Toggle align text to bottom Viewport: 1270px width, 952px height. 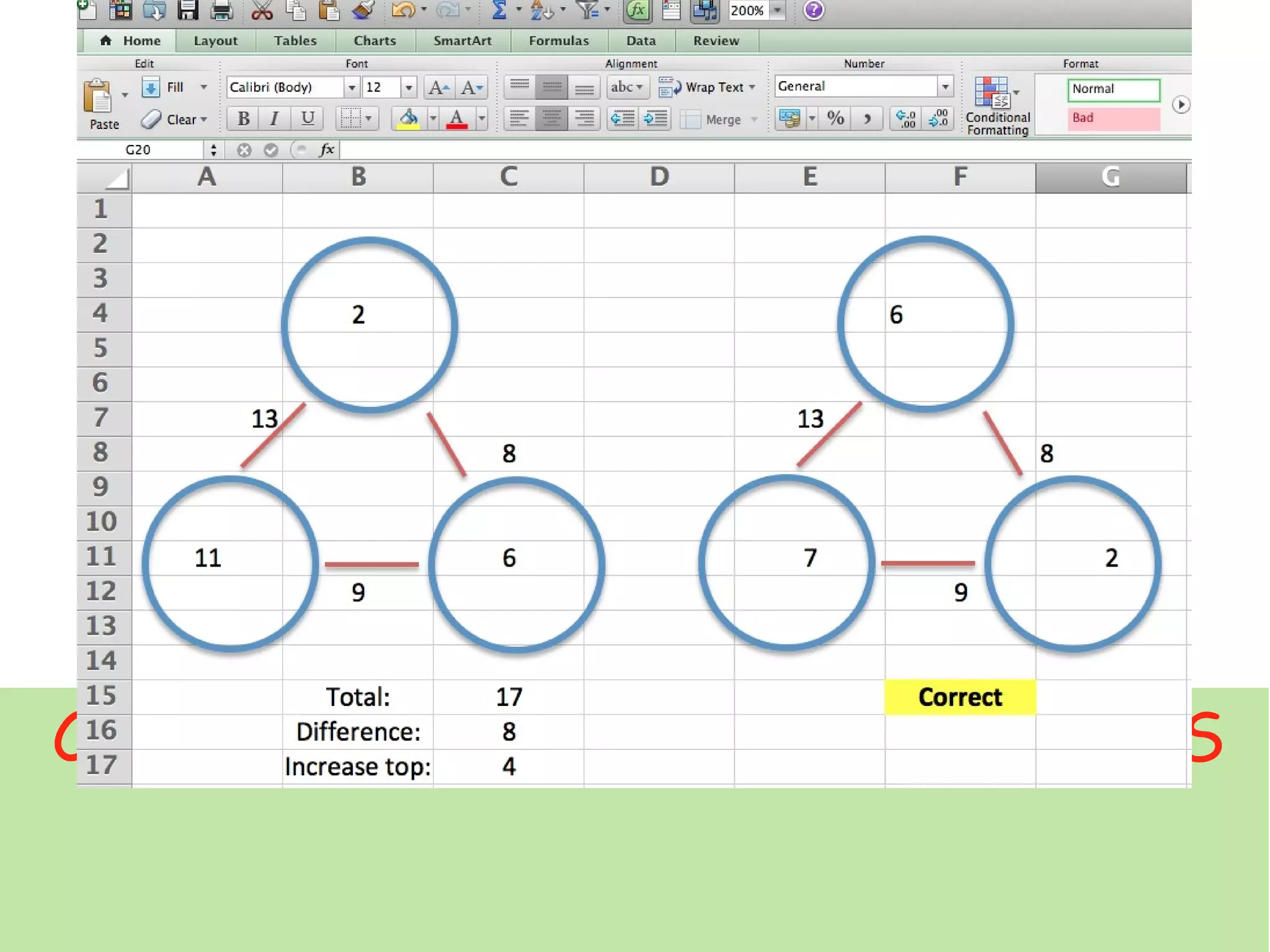tap(584, 87)
